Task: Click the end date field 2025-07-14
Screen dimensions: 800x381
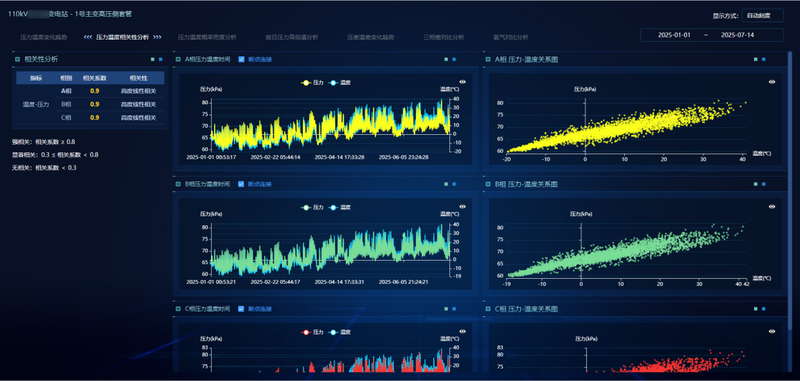Action: point(737,35)
